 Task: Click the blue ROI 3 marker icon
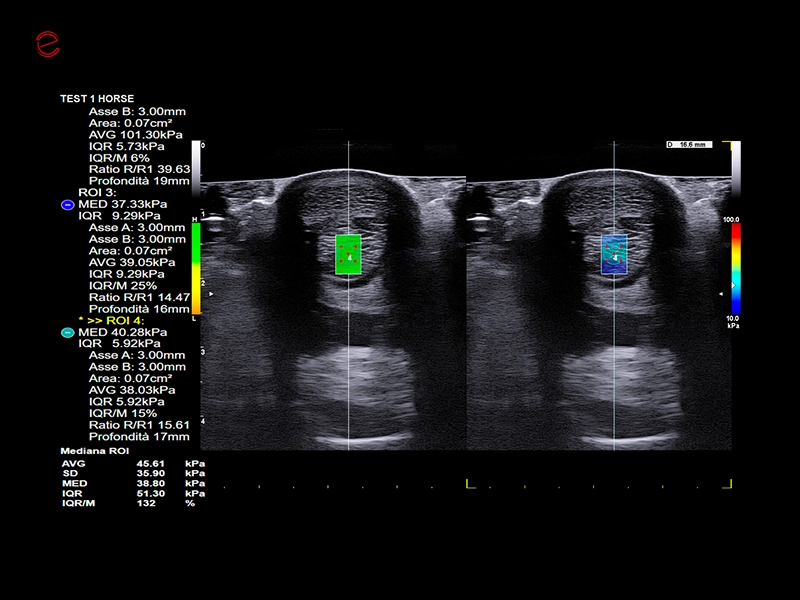pyautogui.click(x=67, y=204)
